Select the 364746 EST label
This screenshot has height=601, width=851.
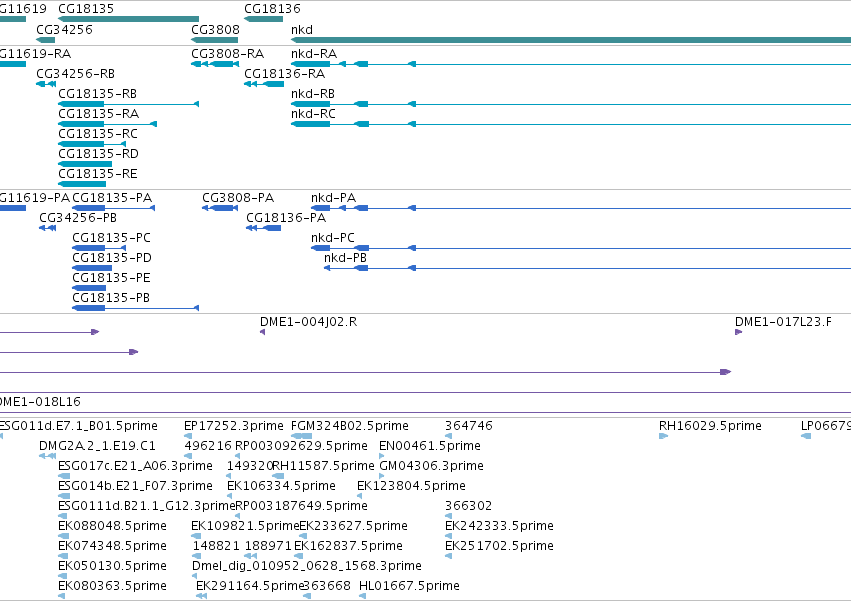click(468, 426)
